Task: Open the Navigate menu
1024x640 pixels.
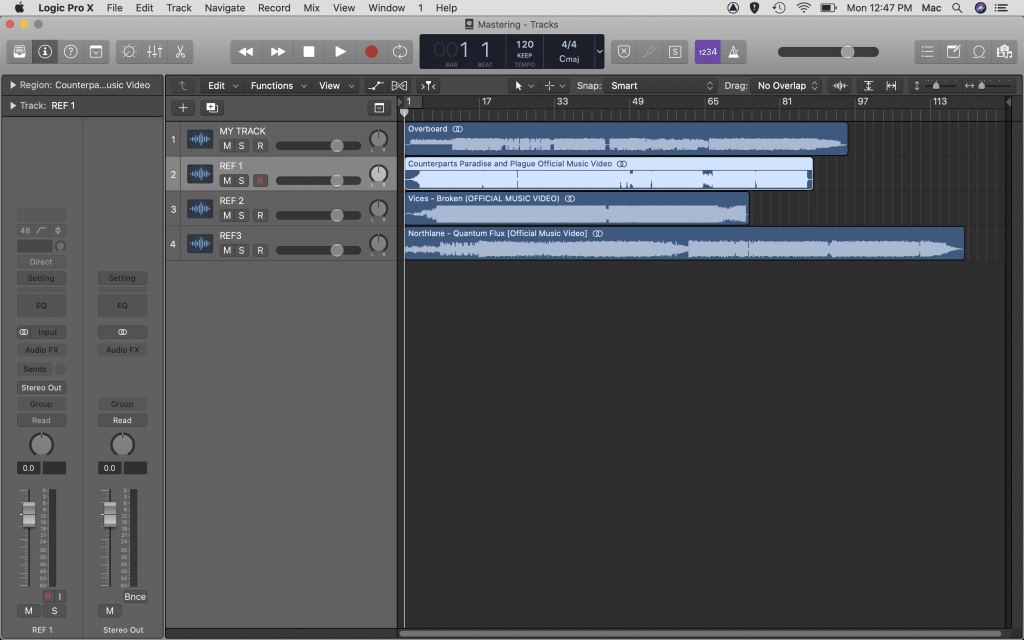Action: coord(224,8)
